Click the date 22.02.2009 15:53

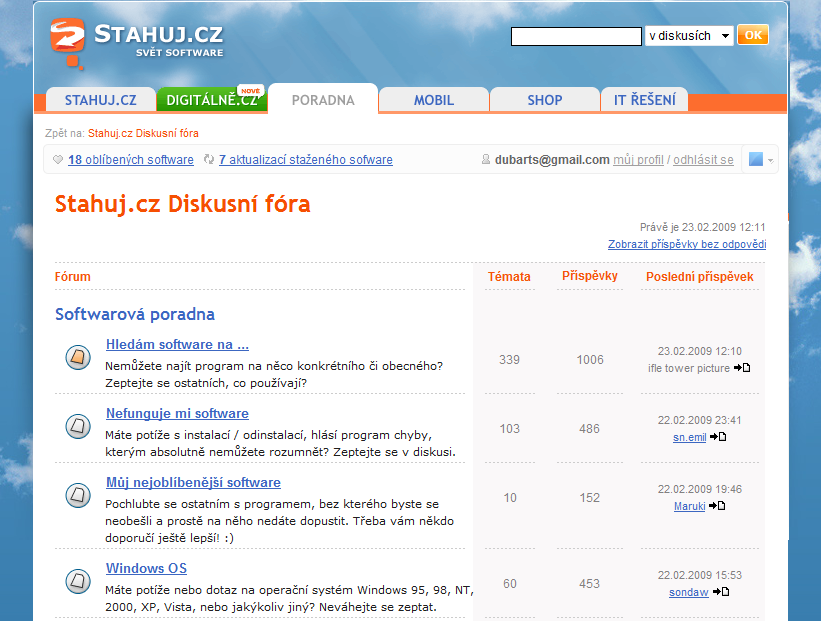(700, 575)
